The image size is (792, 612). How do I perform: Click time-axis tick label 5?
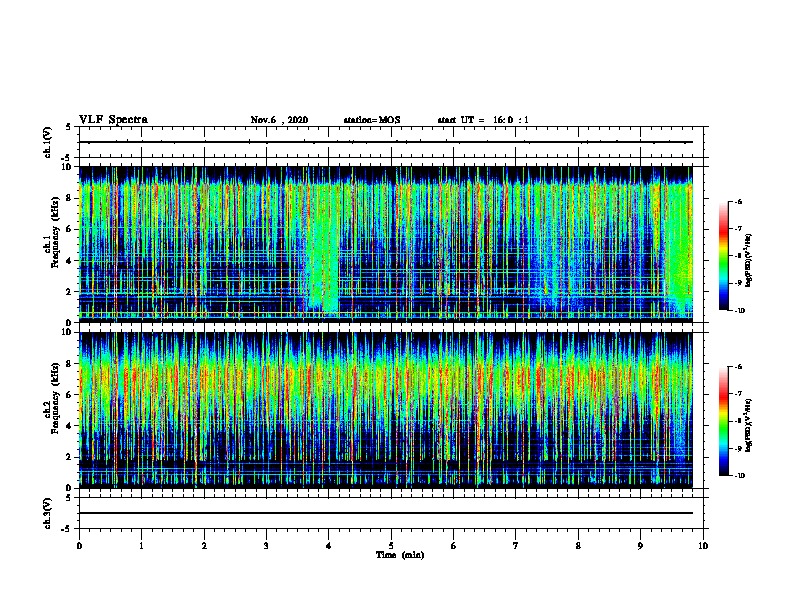click(x=391, y=546)
